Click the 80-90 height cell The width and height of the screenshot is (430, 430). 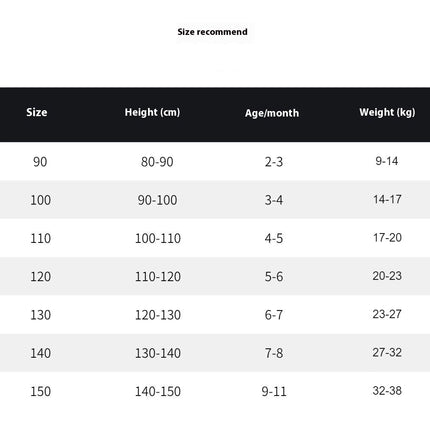157,162
